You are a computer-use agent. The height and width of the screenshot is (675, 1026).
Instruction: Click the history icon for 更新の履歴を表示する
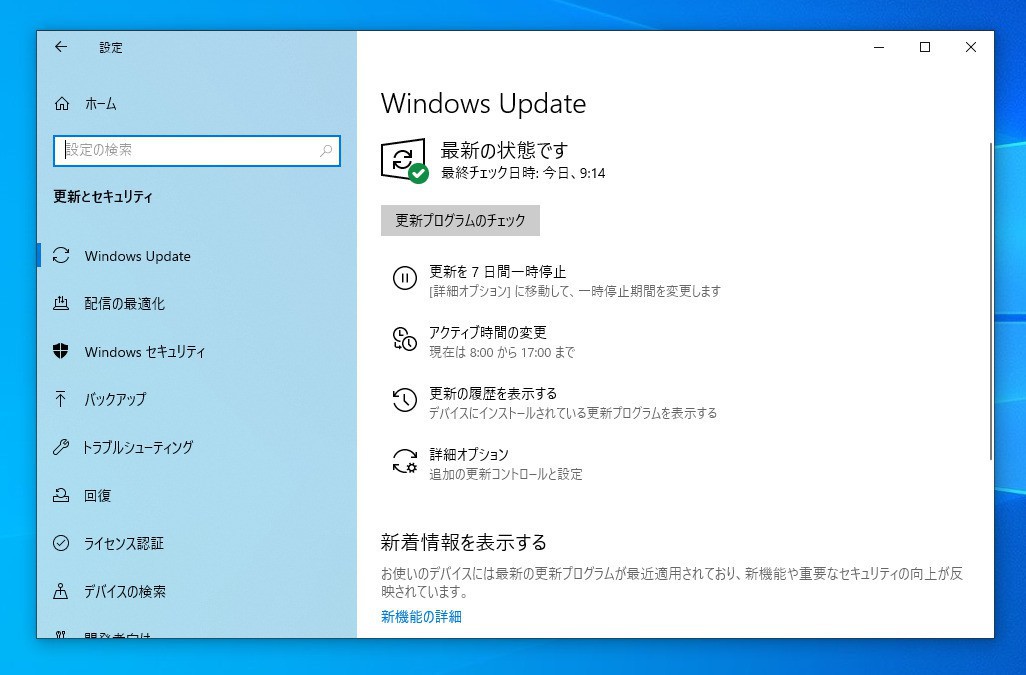pos(404,400)
